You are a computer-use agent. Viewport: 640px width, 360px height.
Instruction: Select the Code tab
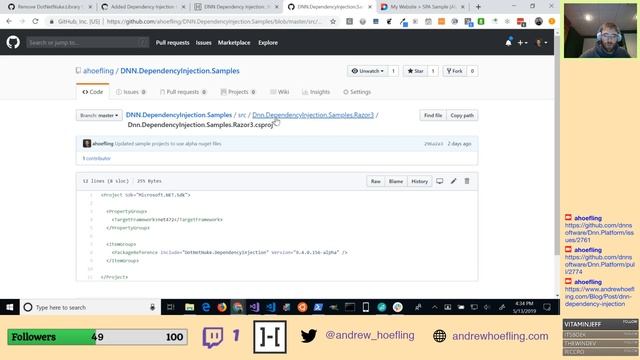point(93,92)
